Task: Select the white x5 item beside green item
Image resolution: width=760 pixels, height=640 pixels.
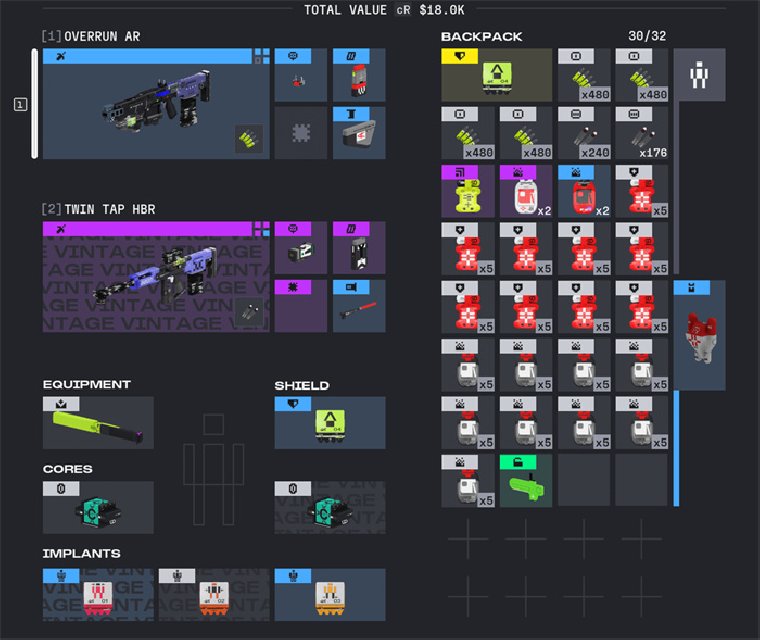Action: point(468,481)
